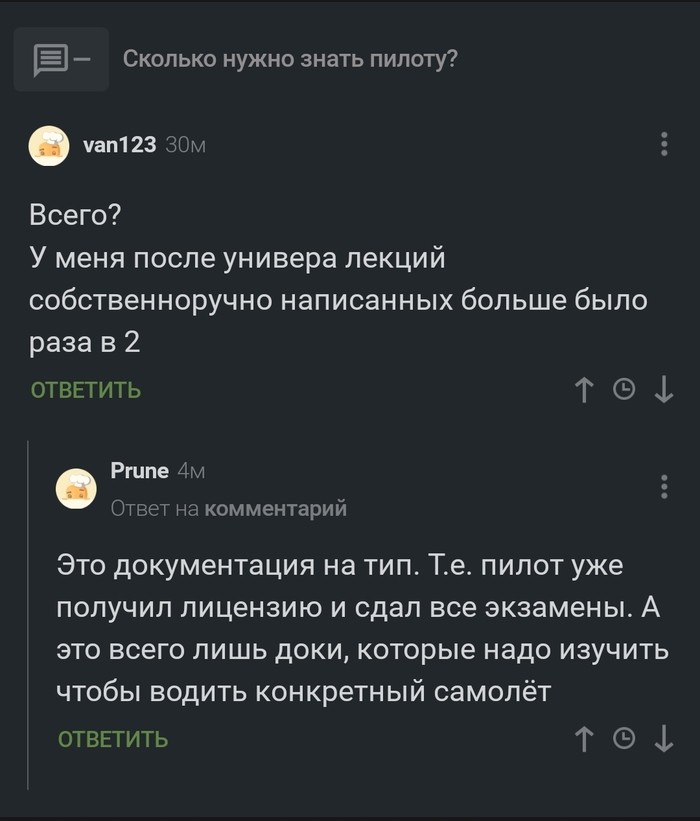Image resolution: width=700 pixels, height=821 pixels.
Task: Click the 4м timestamp on Prune's reply
Action: [x=190, y=471]
